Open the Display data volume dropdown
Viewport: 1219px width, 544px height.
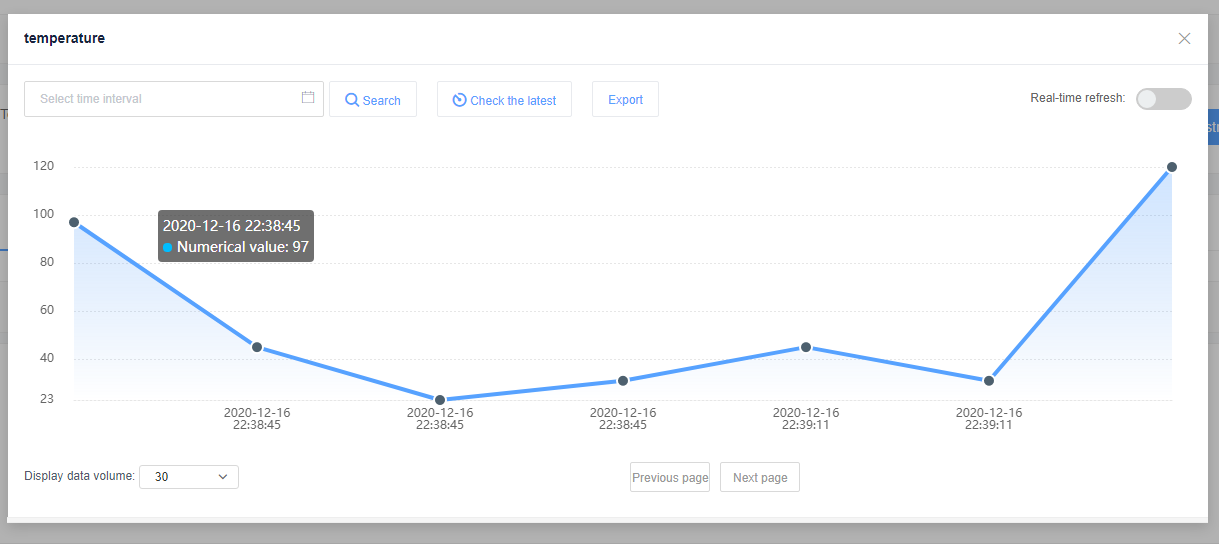[189, 477]
